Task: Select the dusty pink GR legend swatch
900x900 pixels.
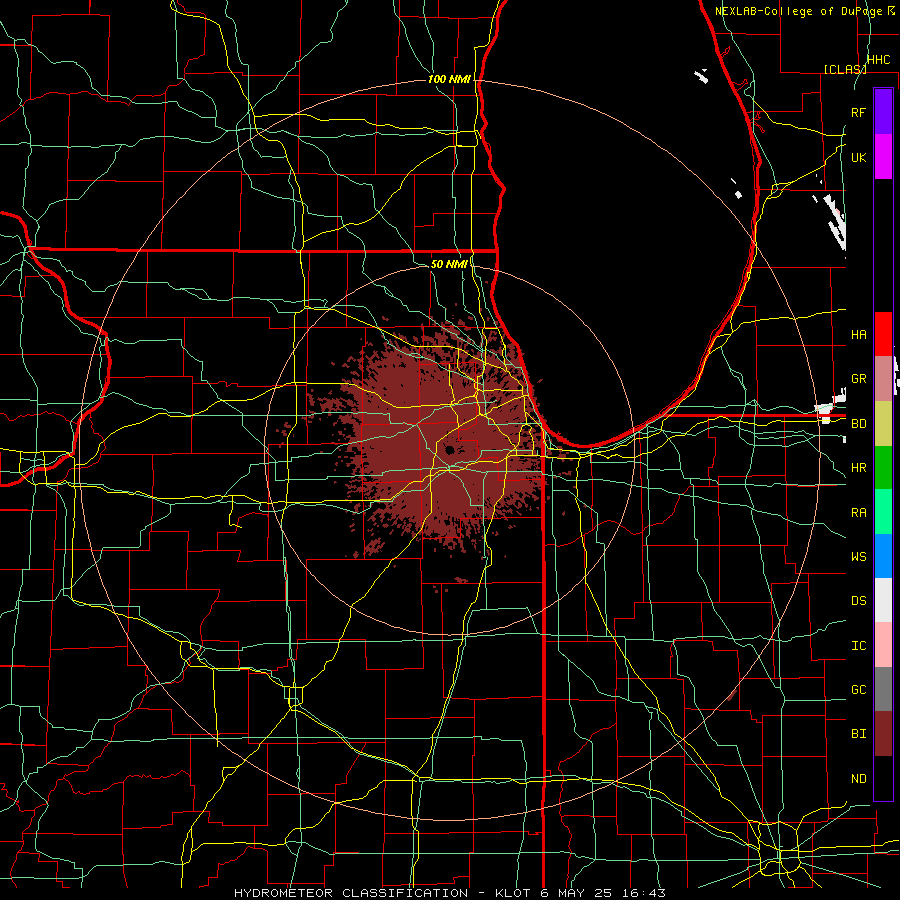Action: click(x=883, y=378)
